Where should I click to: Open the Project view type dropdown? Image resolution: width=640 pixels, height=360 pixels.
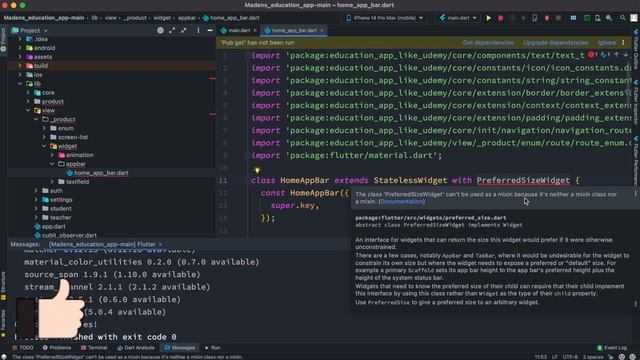pyautogui.click(x=30, y=30)
